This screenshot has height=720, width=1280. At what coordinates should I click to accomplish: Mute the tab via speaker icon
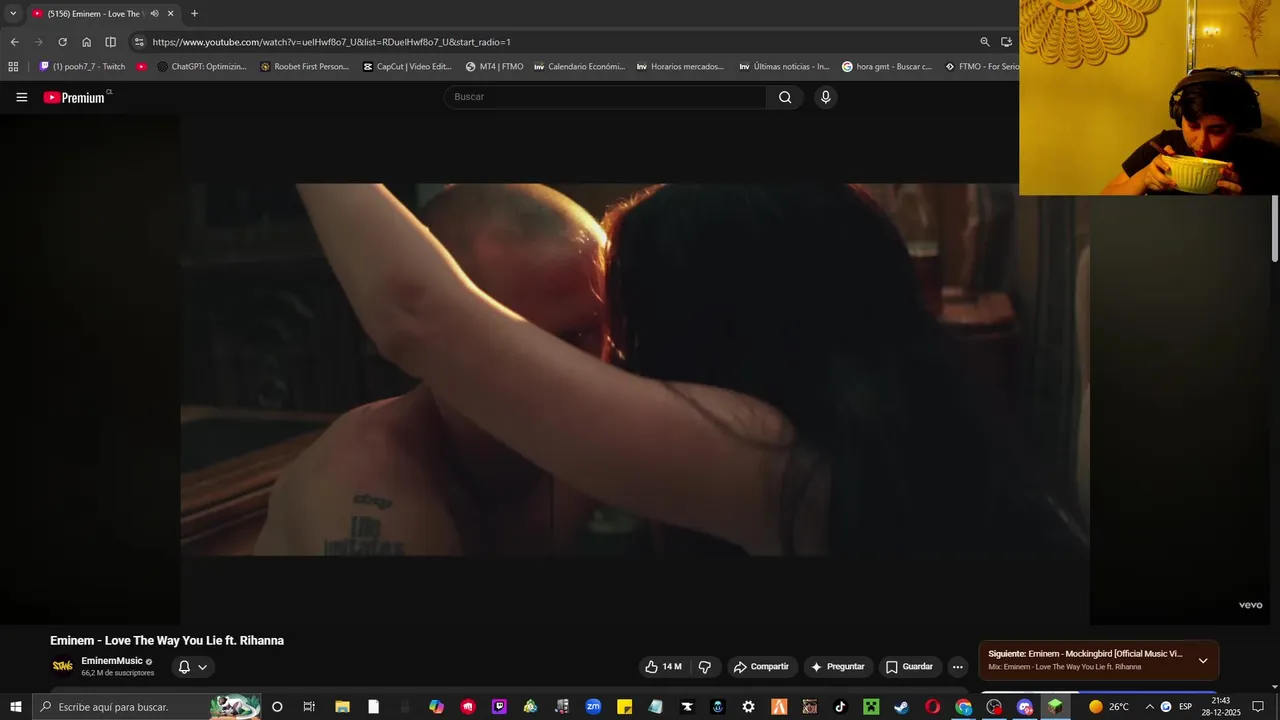click(x=154, y=14)
